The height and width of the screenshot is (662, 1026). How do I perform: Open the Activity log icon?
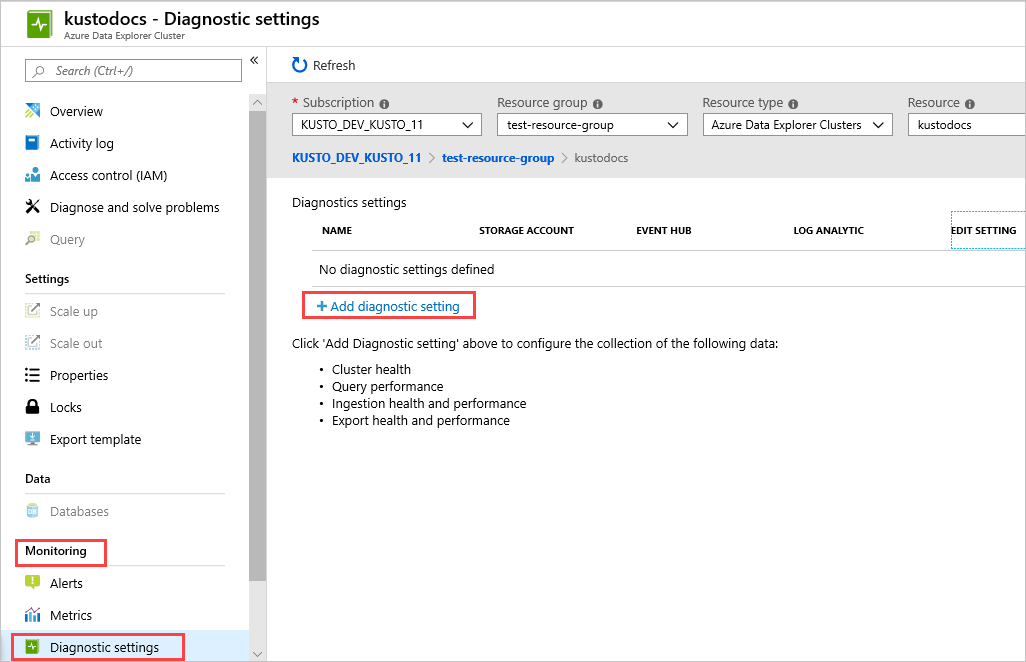(x=33, y=143)
